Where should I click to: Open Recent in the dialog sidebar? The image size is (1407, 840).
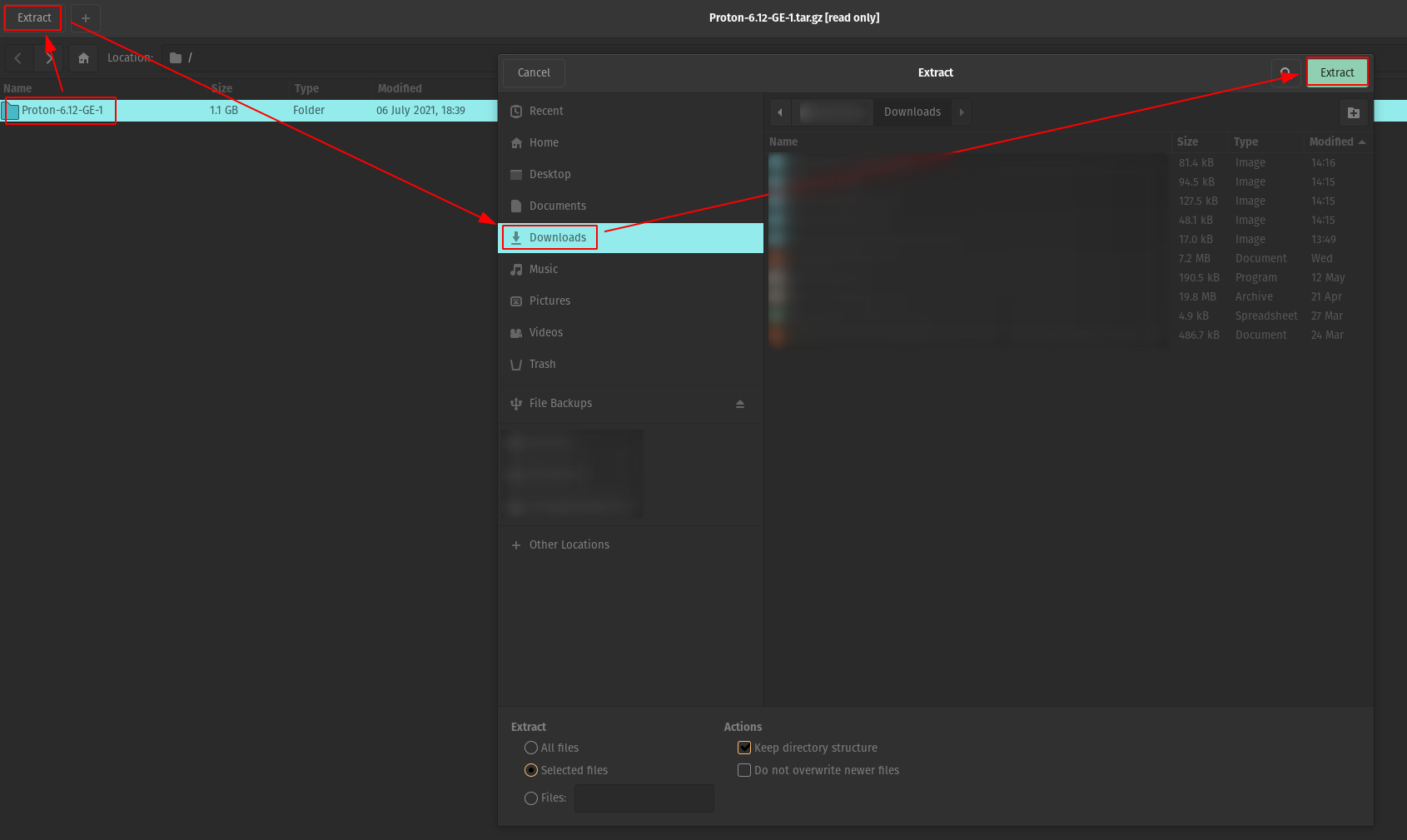[630, 111]
